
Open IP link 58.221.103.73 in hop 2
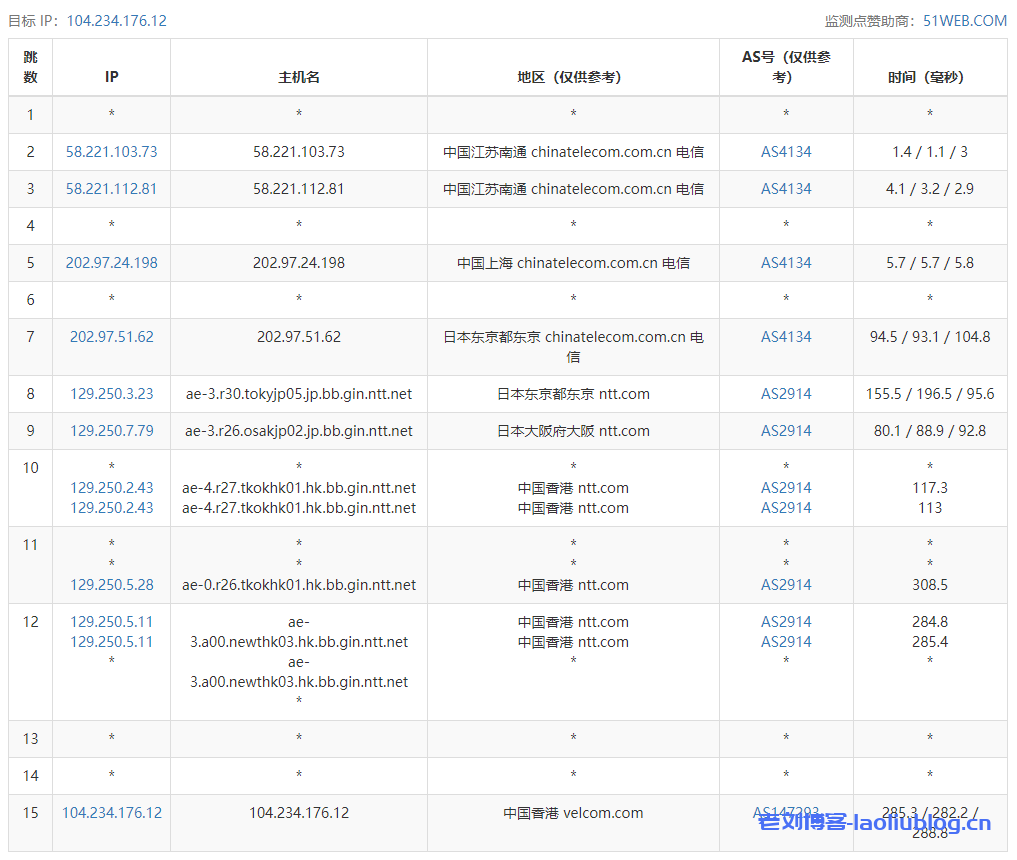pyautogui.click(x=111, y=152)
